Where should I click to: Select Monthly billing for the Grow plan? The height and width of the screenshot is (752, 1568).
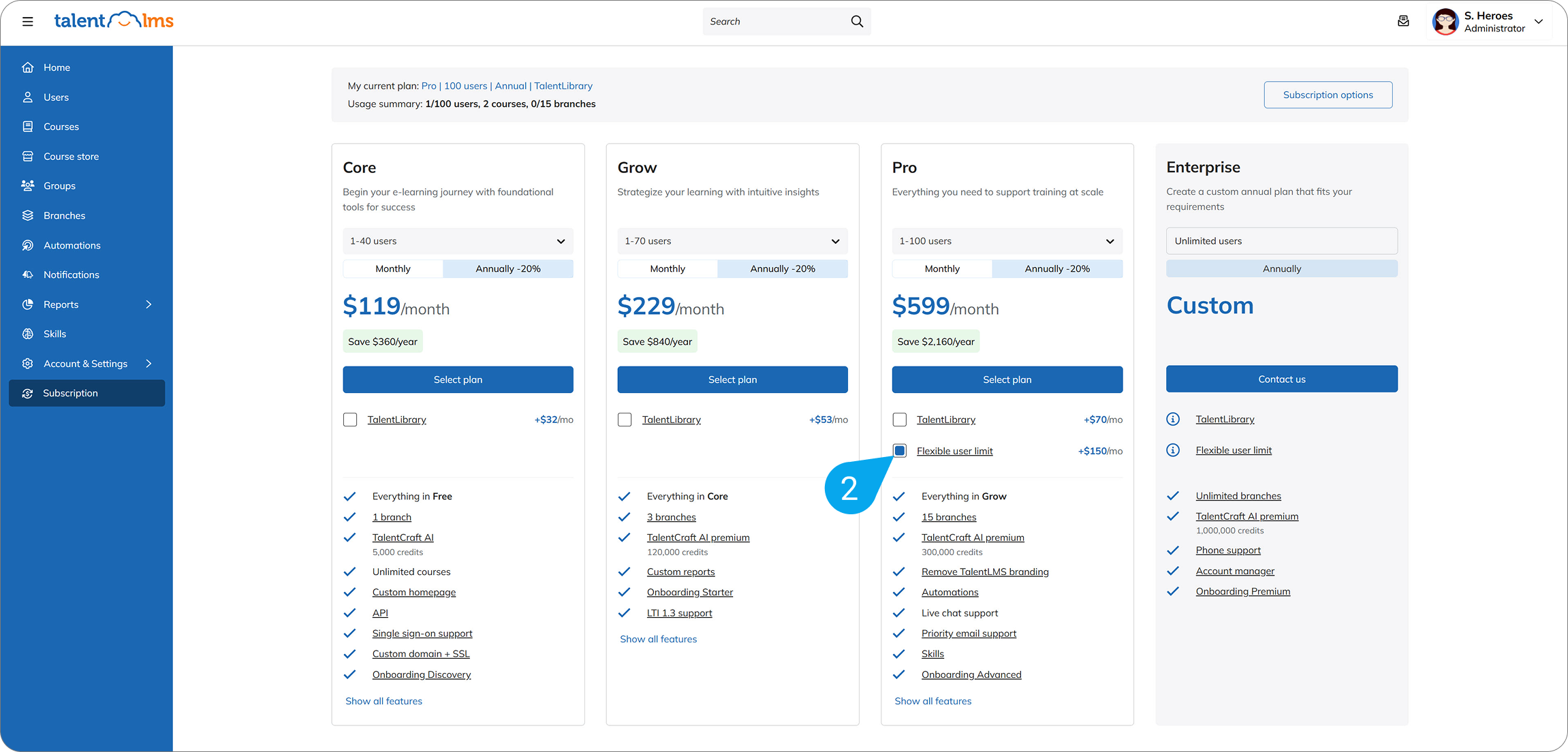tap(668, 268)
